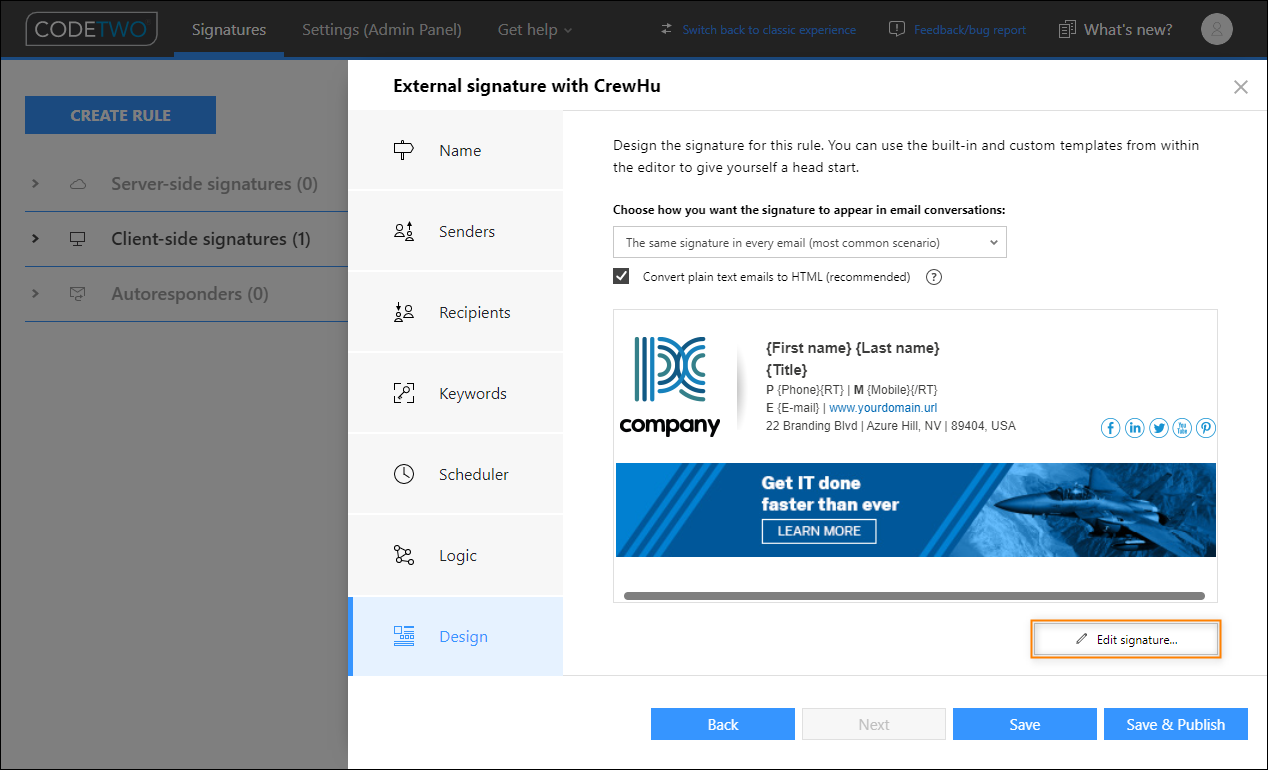Uncheck Convert plain text emails to HTML
The height and width of the screenshot is (770, 1268).
pyautogui.click(x=621, y=276)
